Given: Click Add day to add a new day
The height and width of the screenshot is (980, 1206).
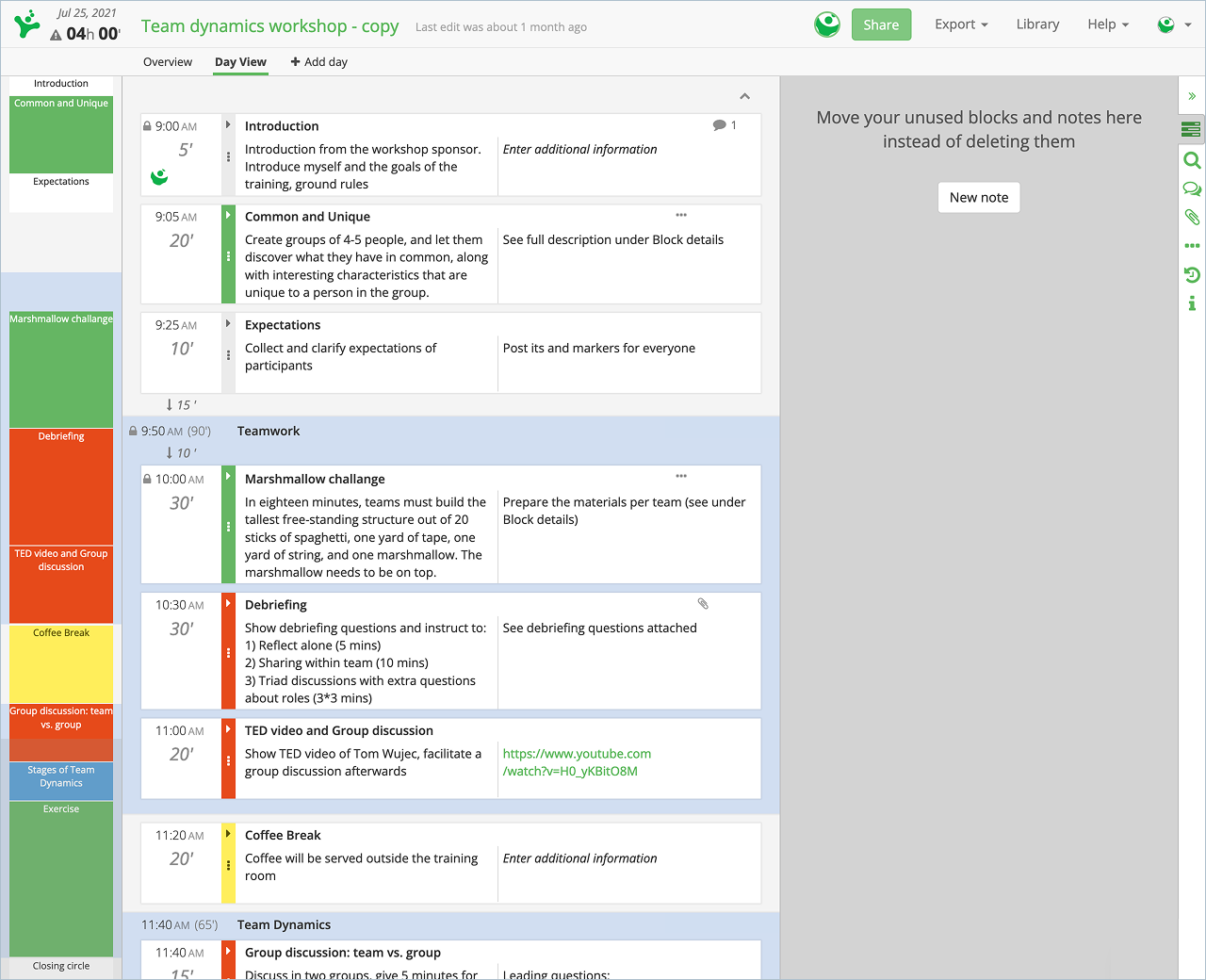Looking at the screenshot, I should (x=319, y=62).
